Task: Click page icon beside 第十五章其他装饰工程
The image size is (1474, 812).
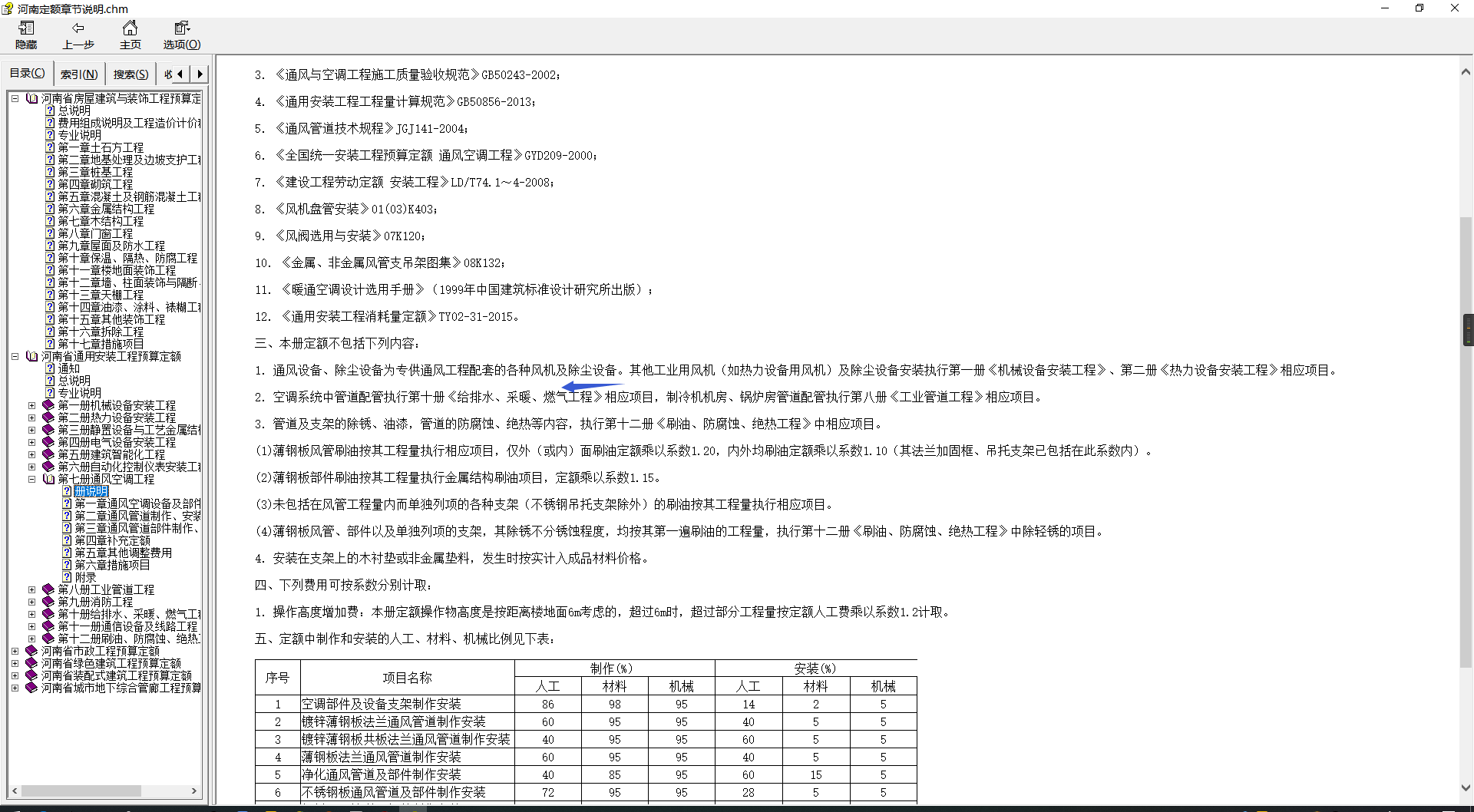Action: pyautogui.click(x=50, y=319)
